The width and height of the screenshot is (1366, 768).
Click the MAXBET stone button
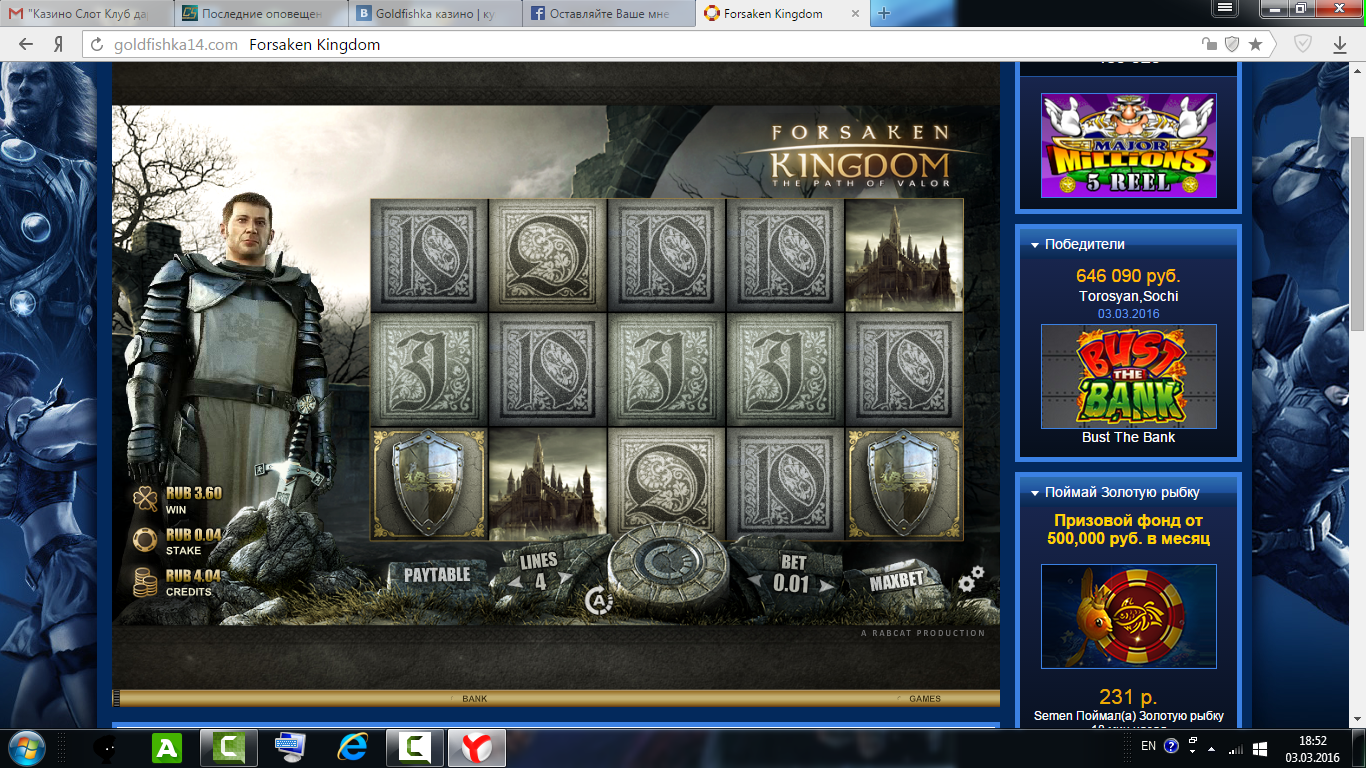point(896,581)
